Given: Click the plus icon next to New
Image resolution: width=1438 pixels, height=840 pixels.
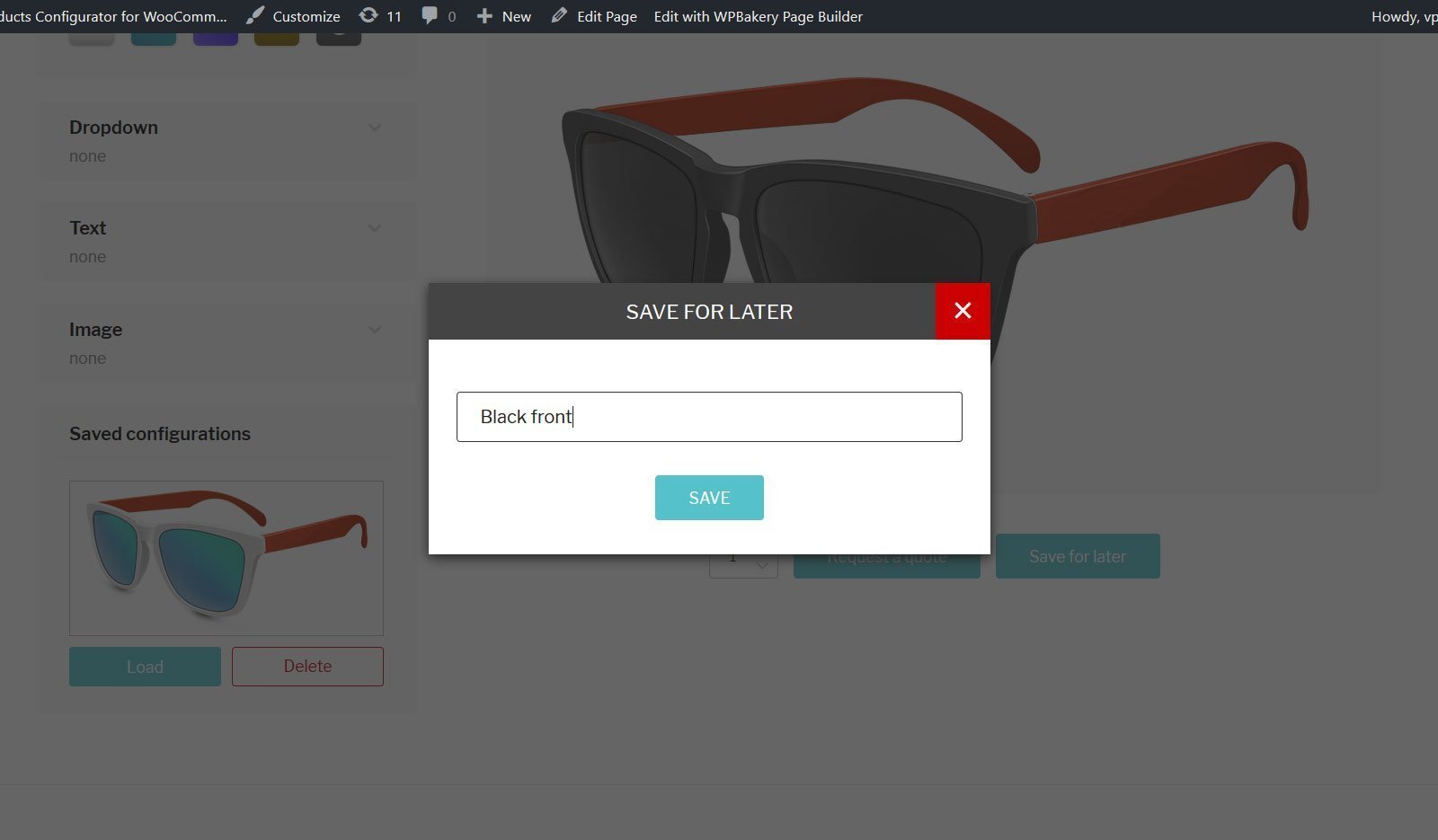Looking at the screenshot, I should point(484,16).
